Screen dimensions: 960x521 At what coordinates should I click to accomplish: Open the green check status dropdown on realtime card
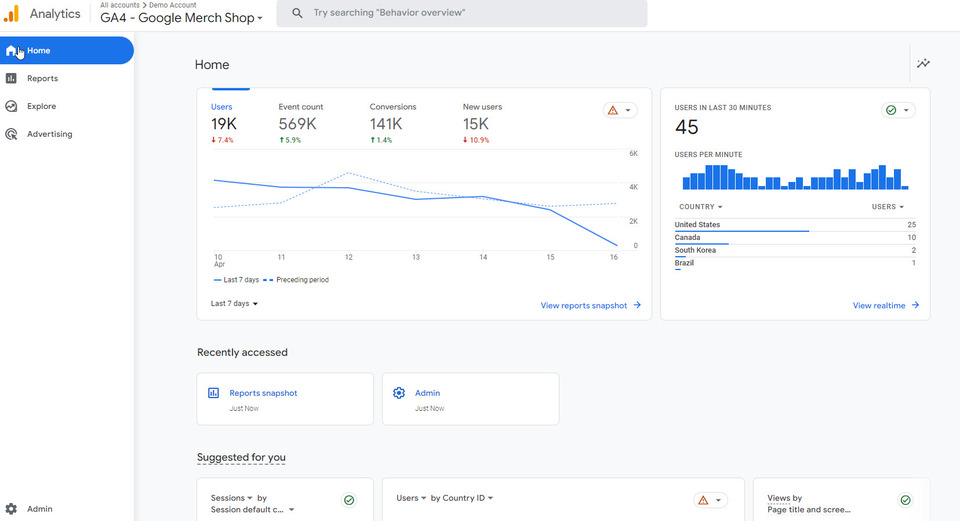tap(897, 110)
